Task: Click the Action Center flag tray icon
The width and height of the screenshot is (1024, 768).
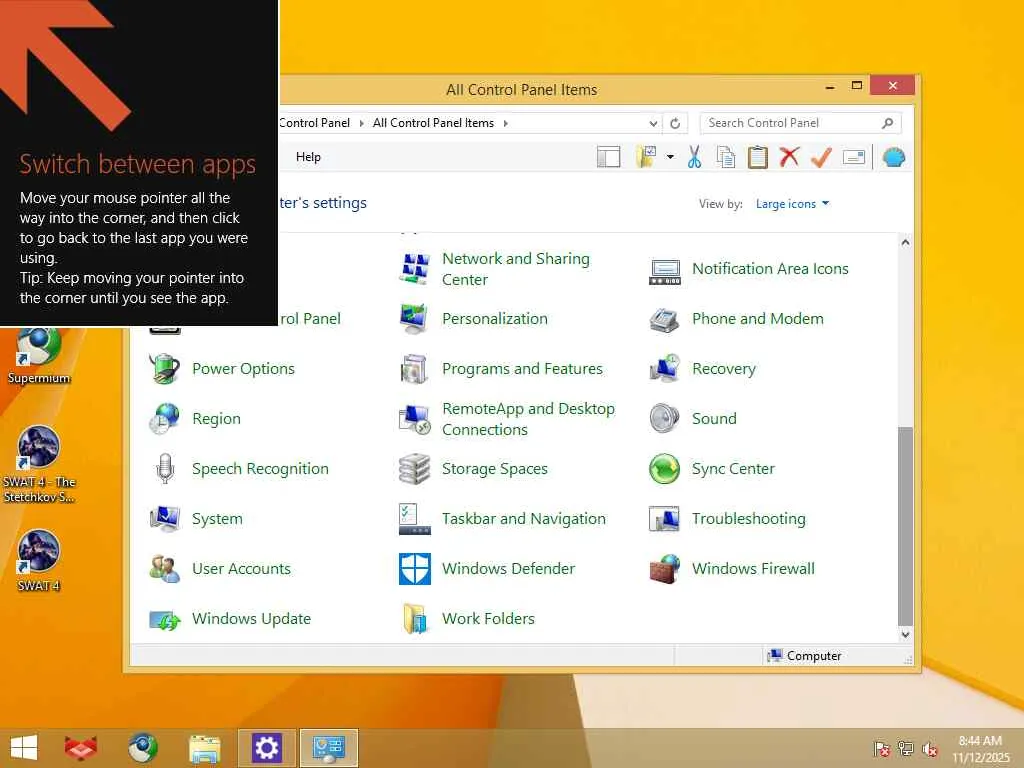Action: 882,748
